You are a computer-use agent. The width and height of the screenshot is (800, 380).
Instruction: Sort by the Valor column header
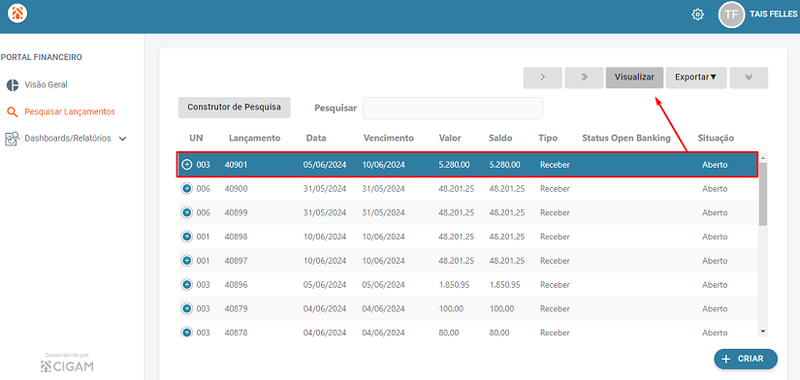click(449, 138)
